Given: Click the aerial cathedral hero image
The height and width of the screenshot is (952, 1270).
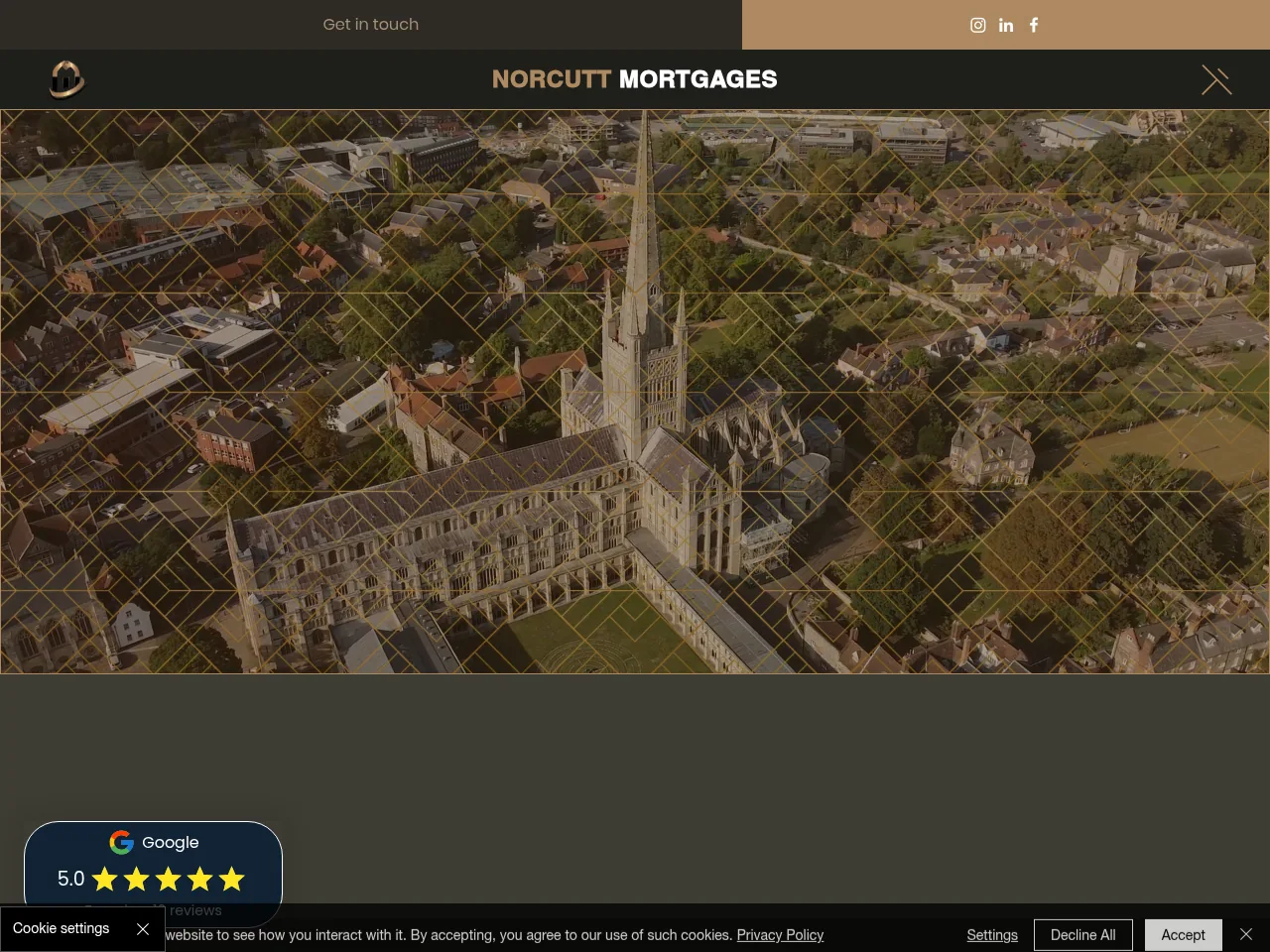Looking at the screenshot, I should (635, 392).
